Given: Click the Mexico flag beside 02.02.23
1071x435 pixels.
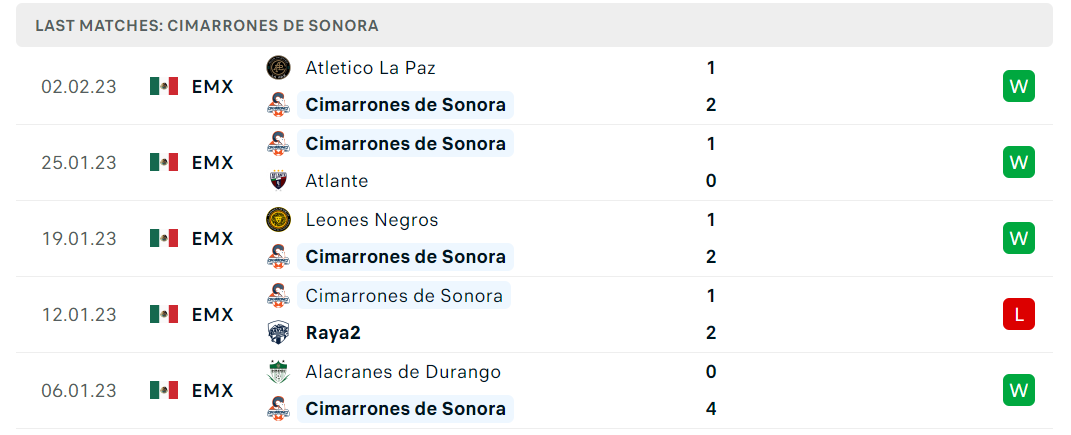Looking at the screenshot, I should pyautogui.click(x=164, y=87).
